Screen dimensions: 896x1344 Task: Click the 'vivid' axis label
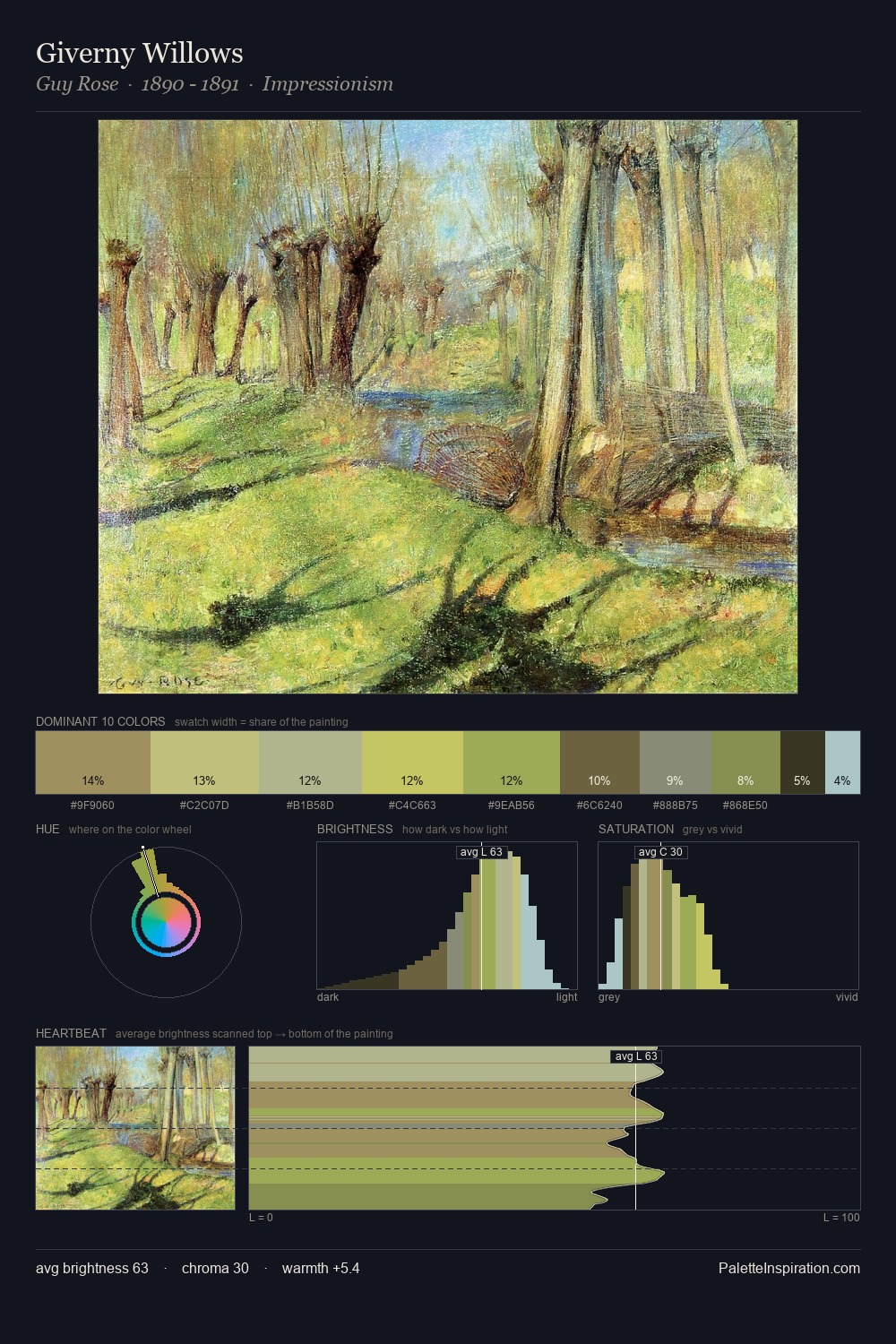(x=847, y=997)
